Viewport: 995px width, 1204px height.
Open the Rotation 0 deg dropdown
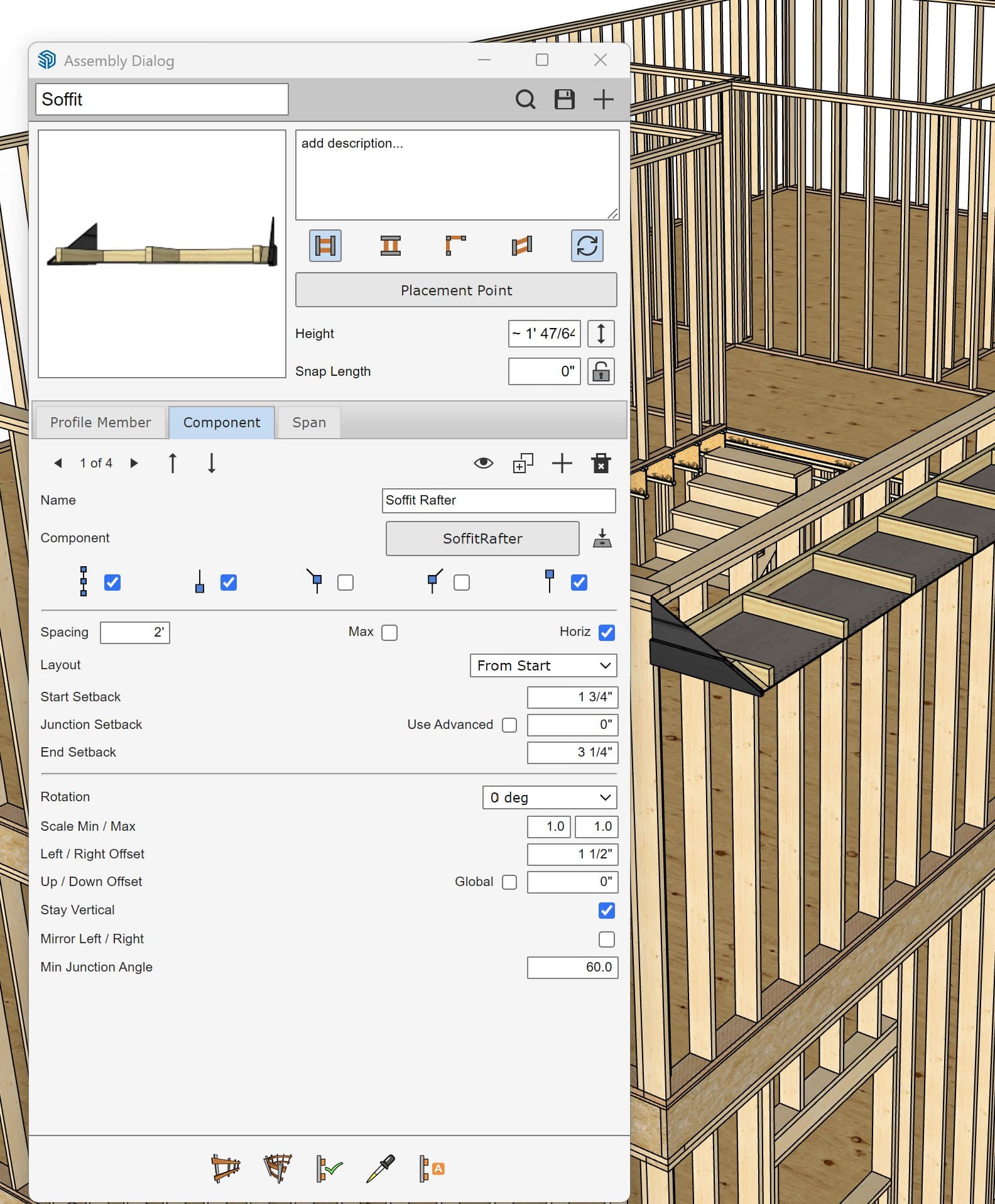(x=550, y=797)
